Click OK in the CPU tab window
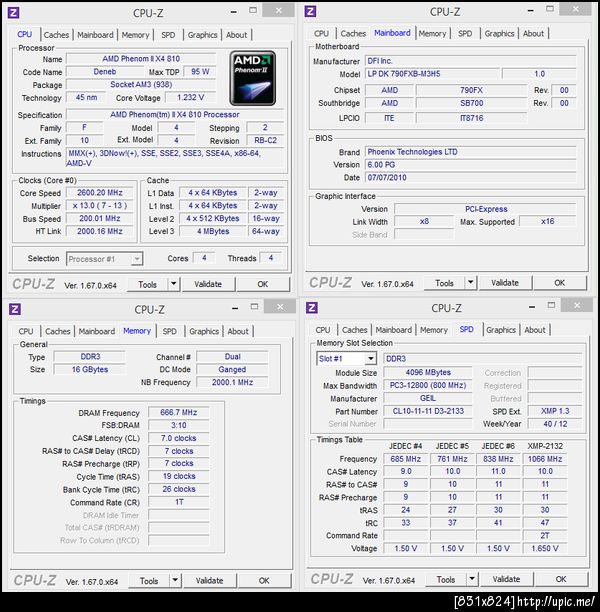600x612 pixels. click(x=263, y=284)
